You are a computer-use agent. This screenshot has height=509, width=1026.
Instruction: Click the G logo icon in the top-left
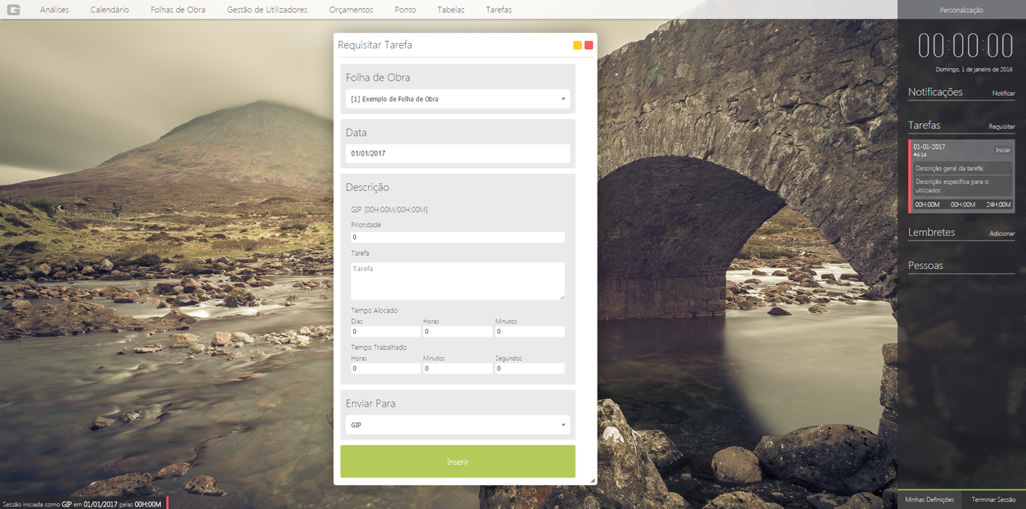click(x=13, y=10)
